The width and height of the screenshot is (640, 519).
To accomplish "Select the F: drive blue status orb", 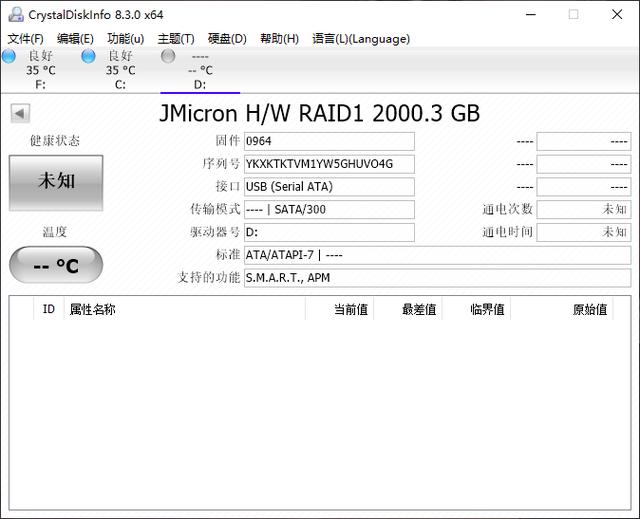I will [x=9, y=56].
